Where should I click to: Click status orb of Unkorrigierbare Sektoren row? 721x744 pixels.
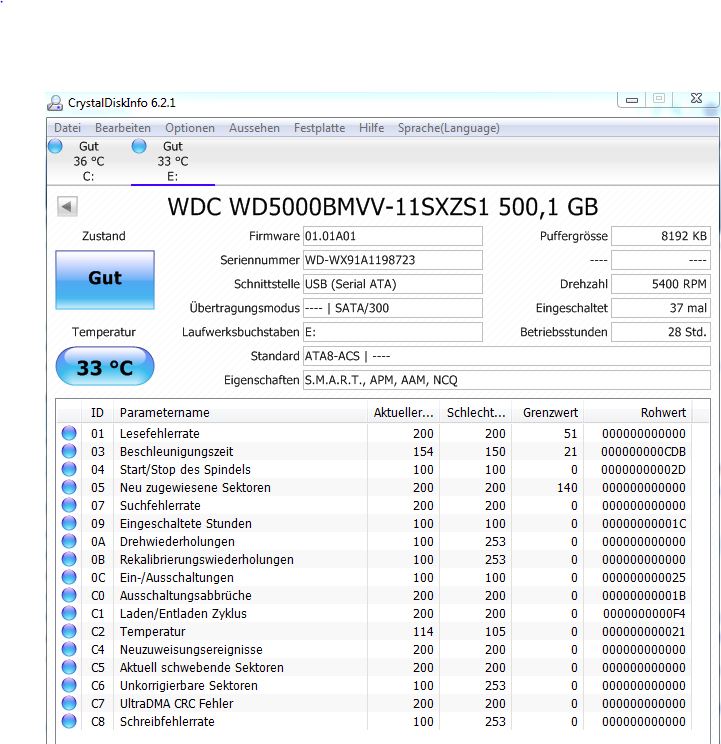[x=69, y=685]
